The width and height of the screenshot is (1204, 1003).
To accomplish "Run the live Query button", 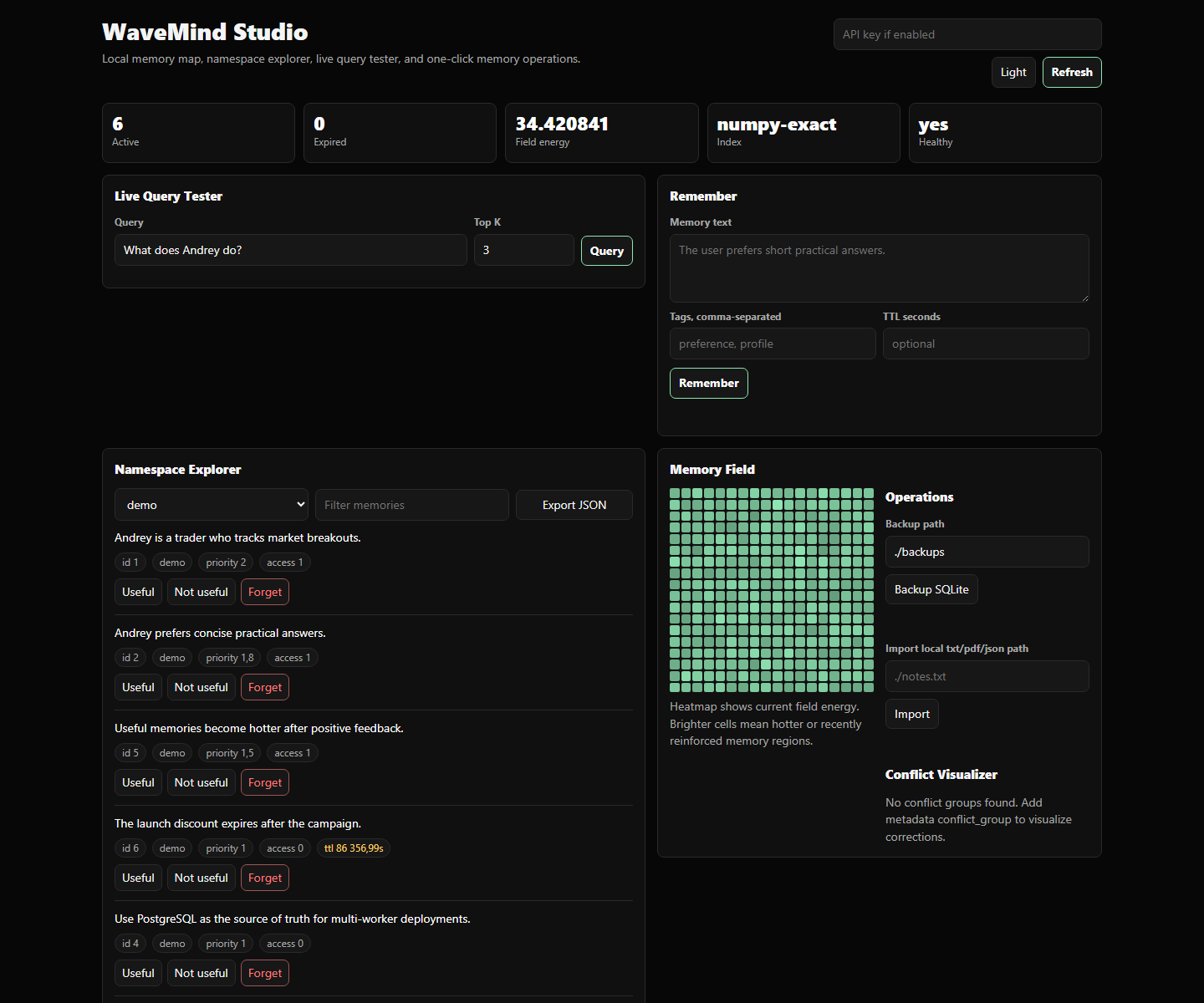I will point(606,251).
